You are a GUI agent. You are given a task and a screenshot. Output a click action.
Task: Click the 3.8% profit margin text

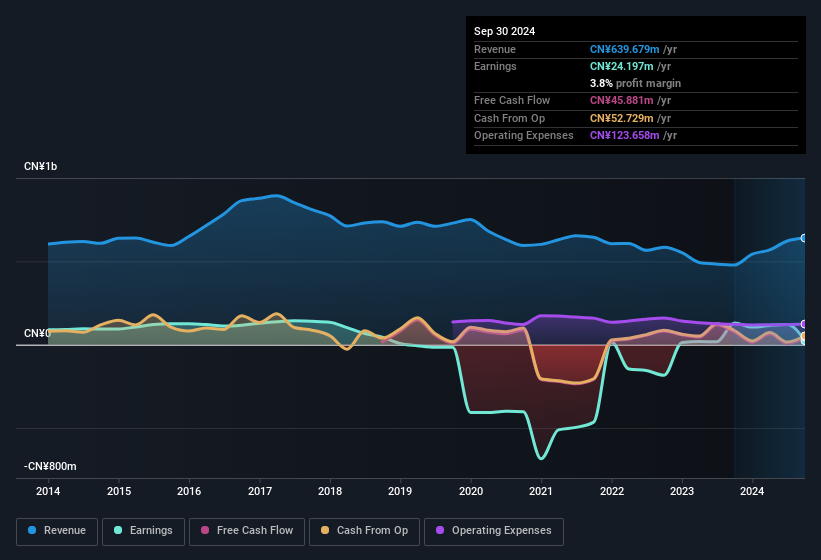coord(635,83)
